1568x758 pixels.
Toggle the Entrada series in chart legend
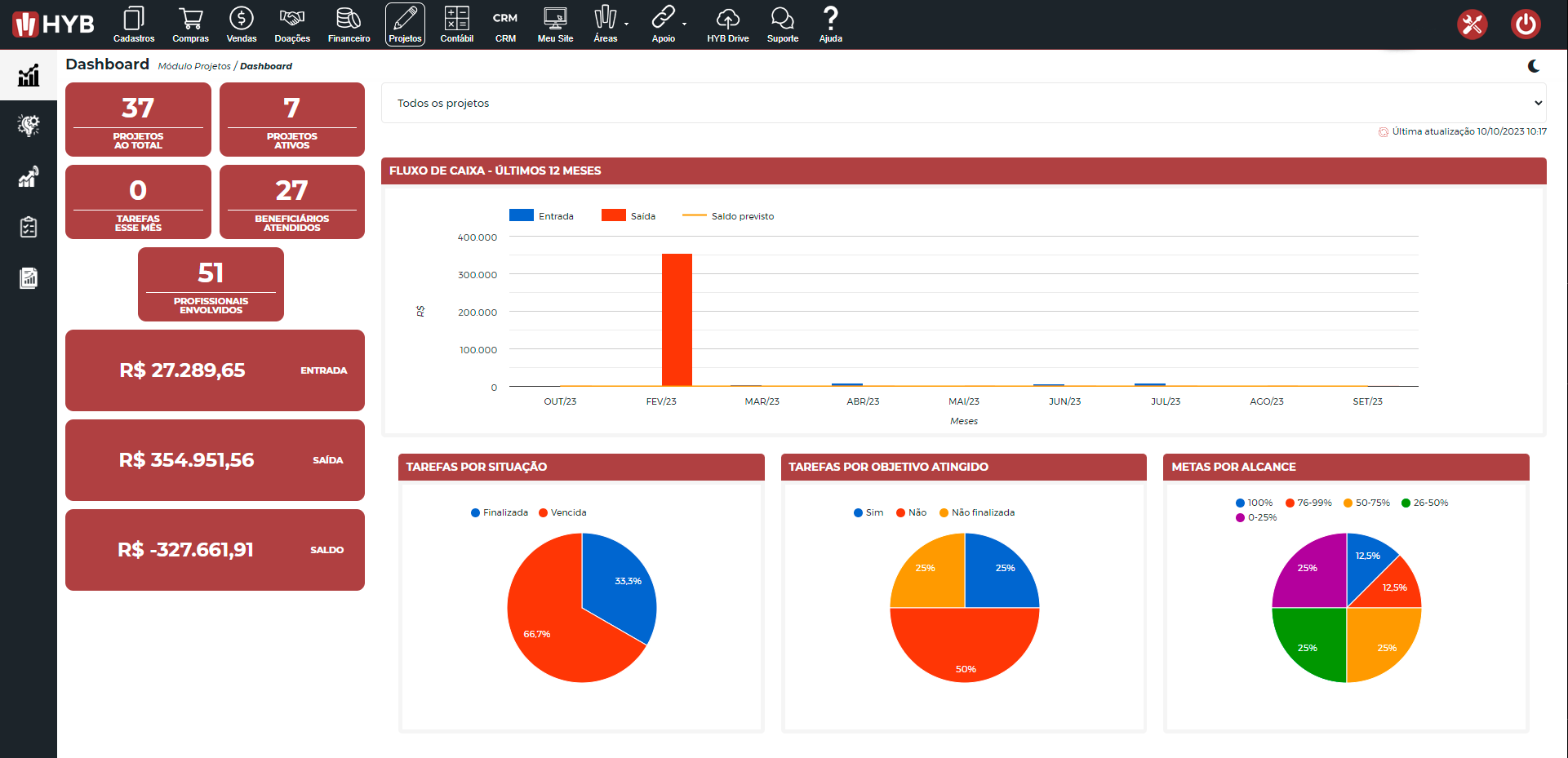coord(541,216)
